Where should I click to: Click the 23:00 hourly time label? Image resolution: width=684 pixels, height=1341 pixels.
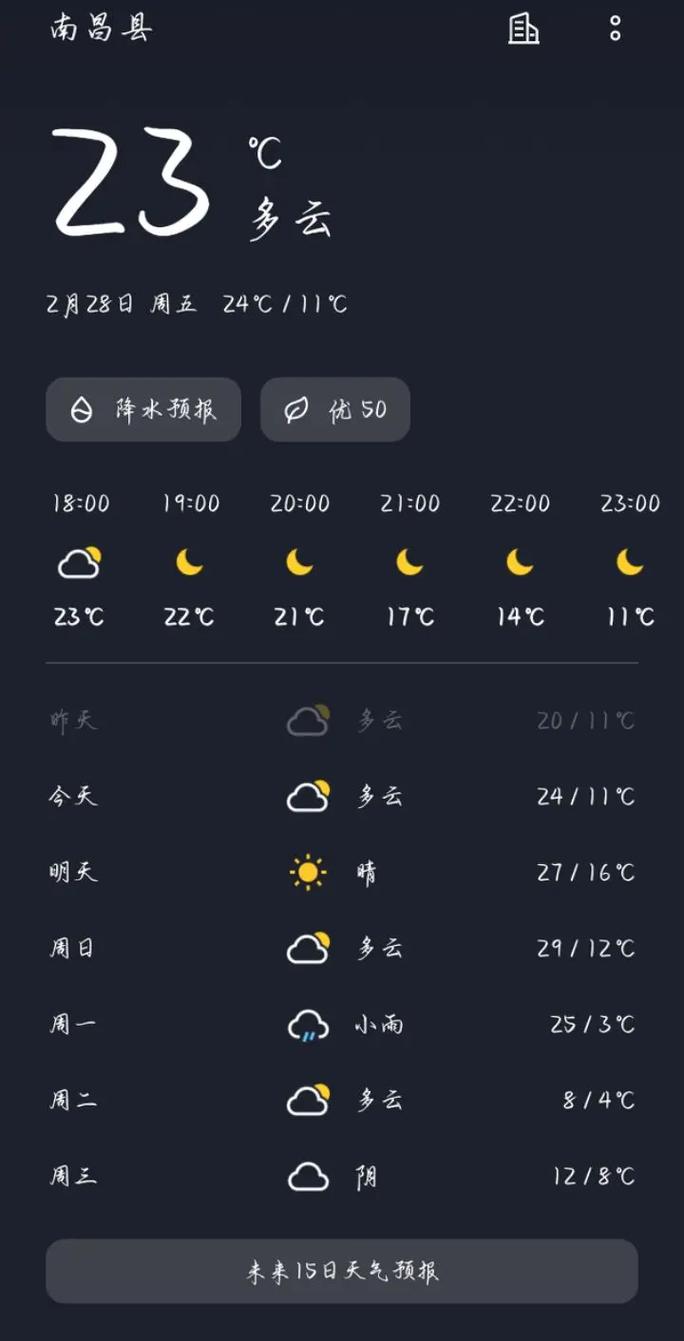(629, 504)
